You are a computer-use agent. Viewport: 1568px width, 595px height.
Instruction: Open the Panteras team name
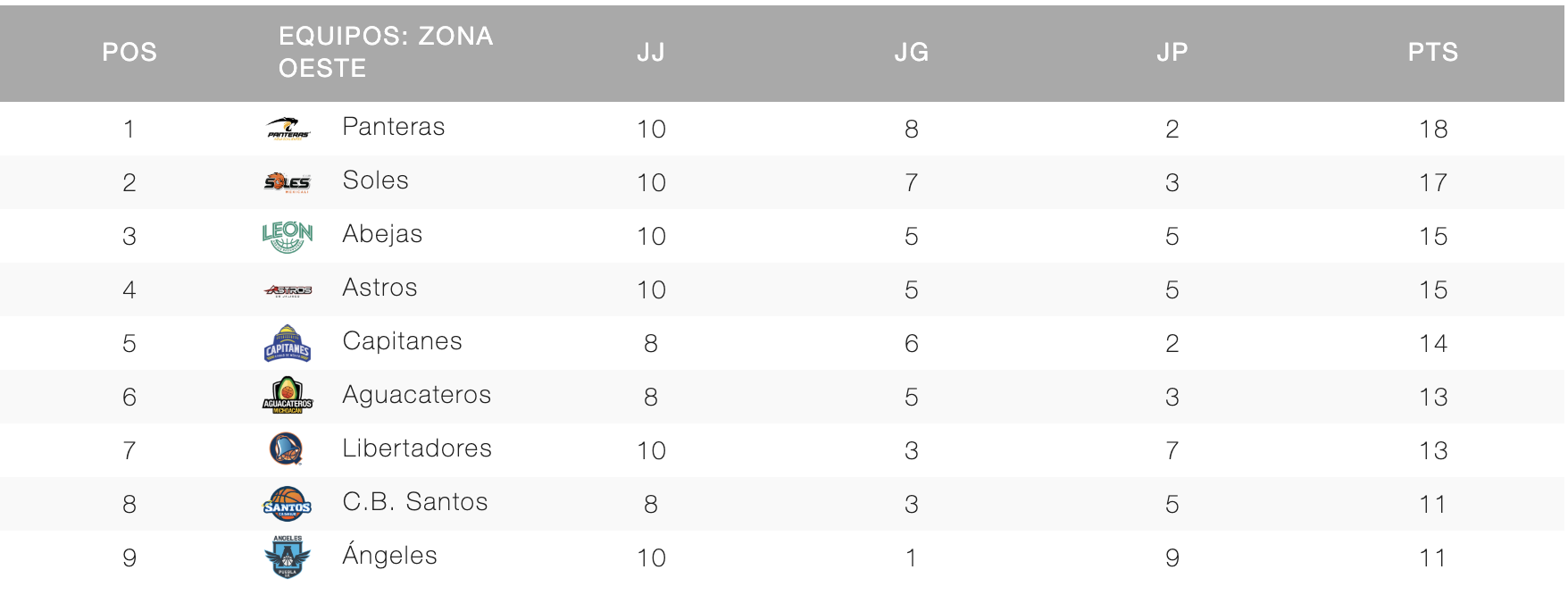(394, 127)
